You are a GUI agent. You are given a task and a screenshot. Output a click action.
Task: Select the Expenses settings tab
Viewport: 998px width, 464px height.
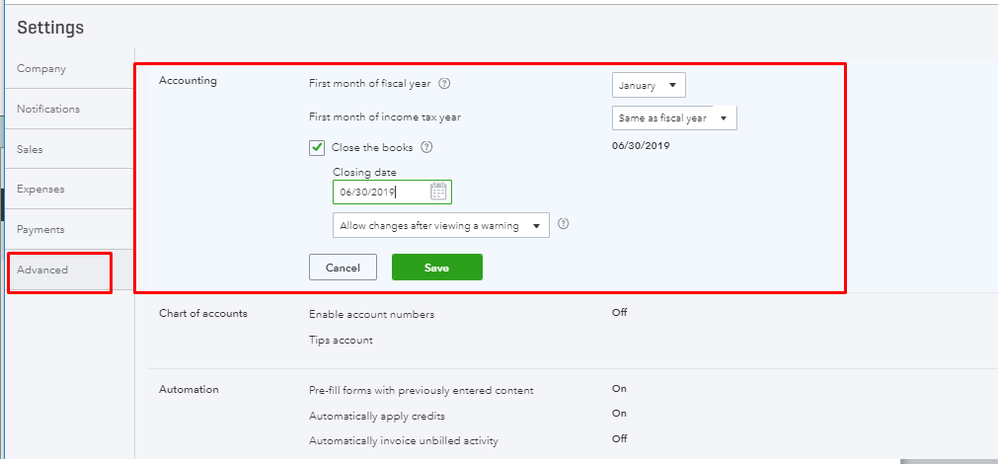(x=41, y=189)
